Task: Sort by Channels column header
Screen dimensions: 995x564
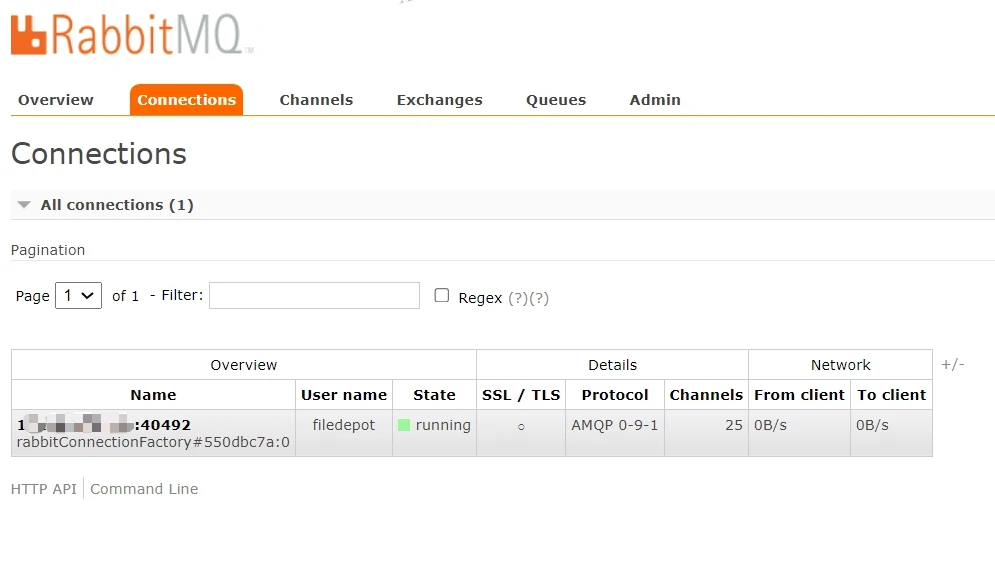Action: 706,395
